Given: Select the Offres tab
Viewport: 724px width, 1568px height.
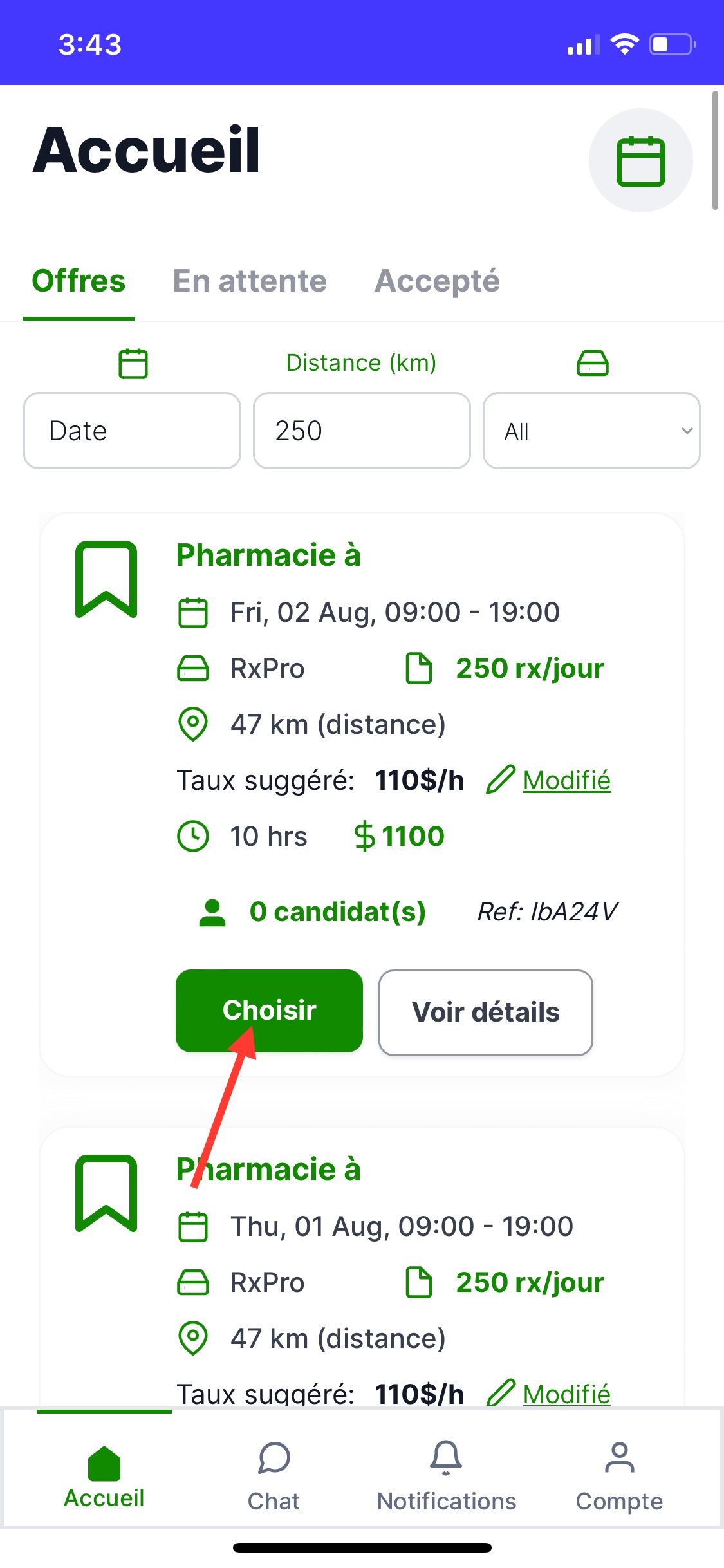Looking at the screenshot, I should pos(79,281).
